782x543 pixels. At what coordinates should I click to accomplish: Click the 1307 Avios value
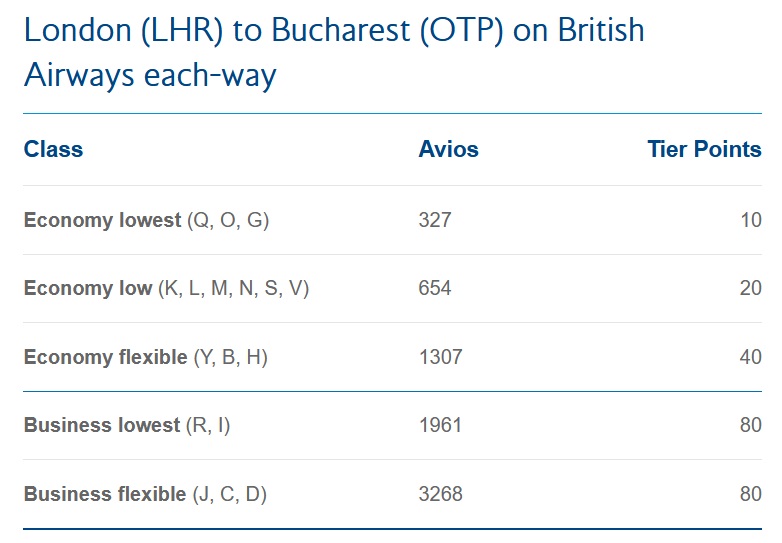pyautogui.click(x=440, y=357)
